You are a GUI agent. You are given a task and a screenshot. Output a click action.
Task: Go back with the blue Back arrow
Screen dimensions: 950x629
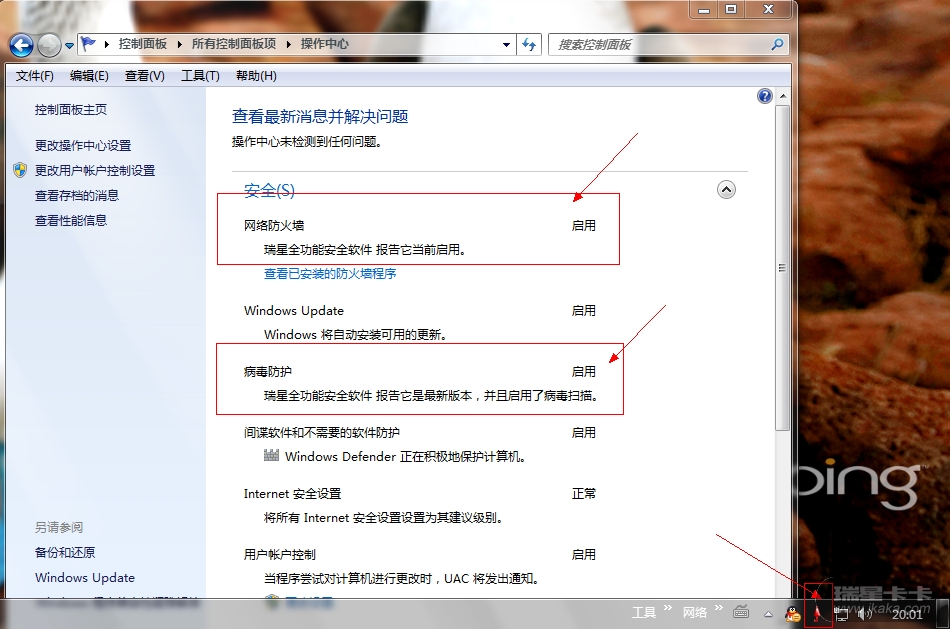coord(22,45)
